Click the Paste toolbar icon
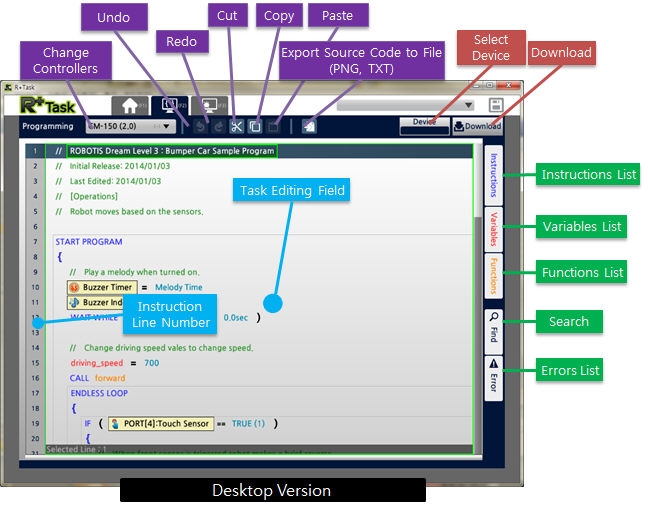This screenshot has width=648, height=510. point(273,126)
